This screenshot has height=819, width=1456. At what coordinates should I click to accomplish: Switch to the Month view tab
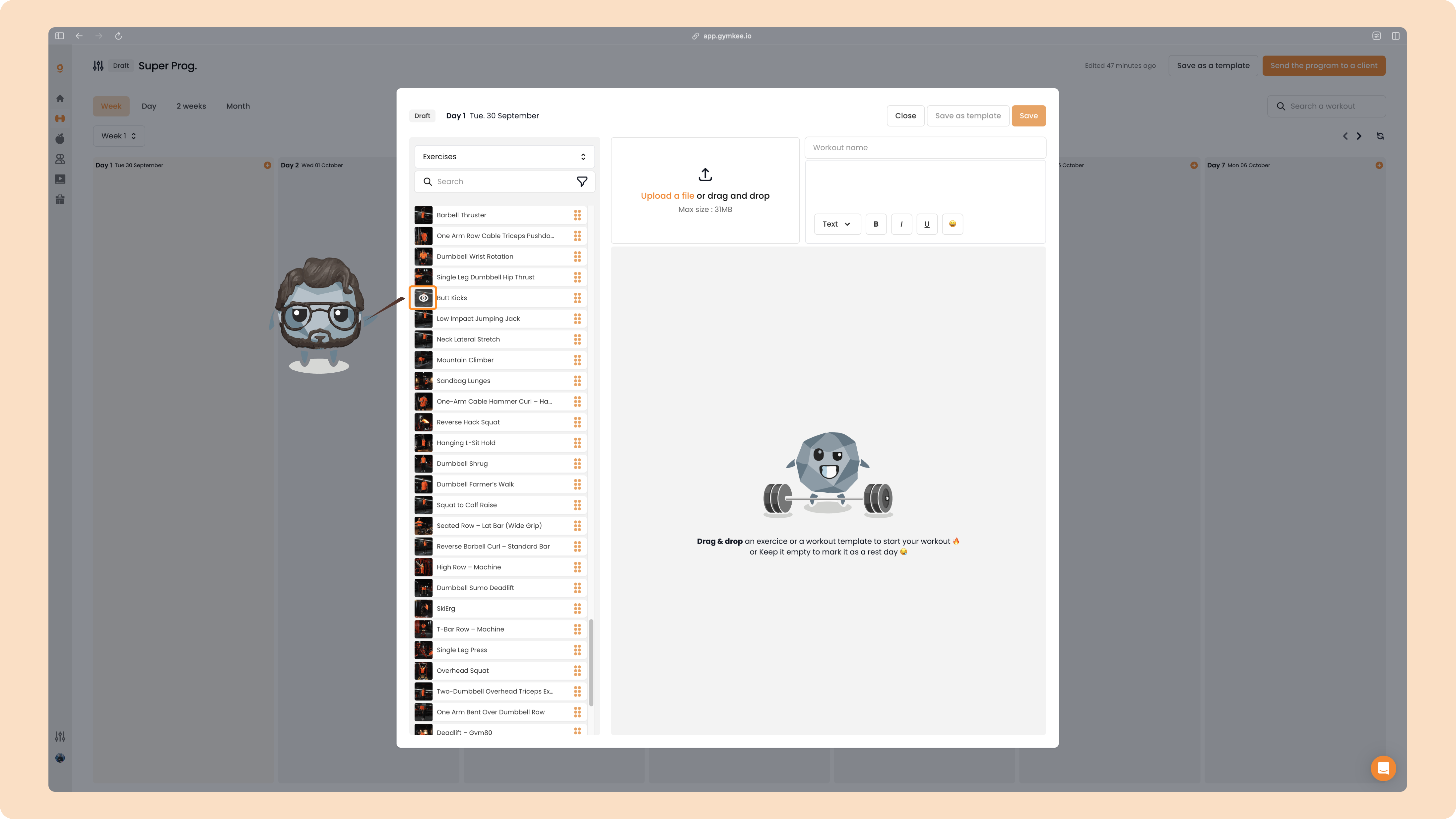(238, 106)
